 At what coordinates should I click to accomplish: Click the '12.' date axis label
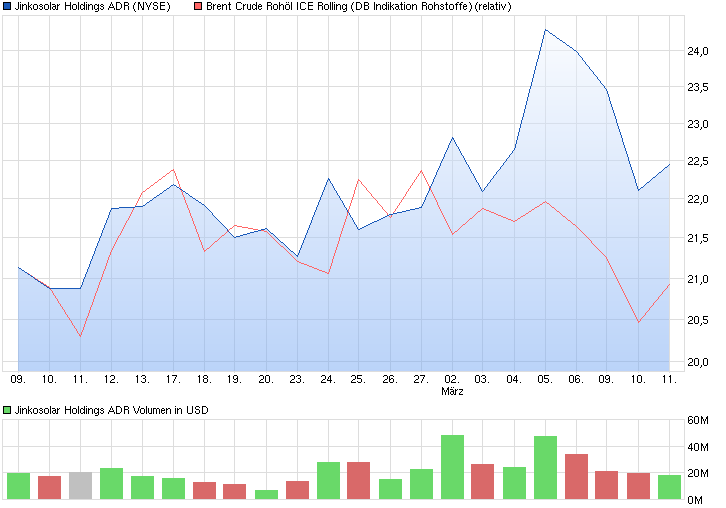[x=111, y=379]
